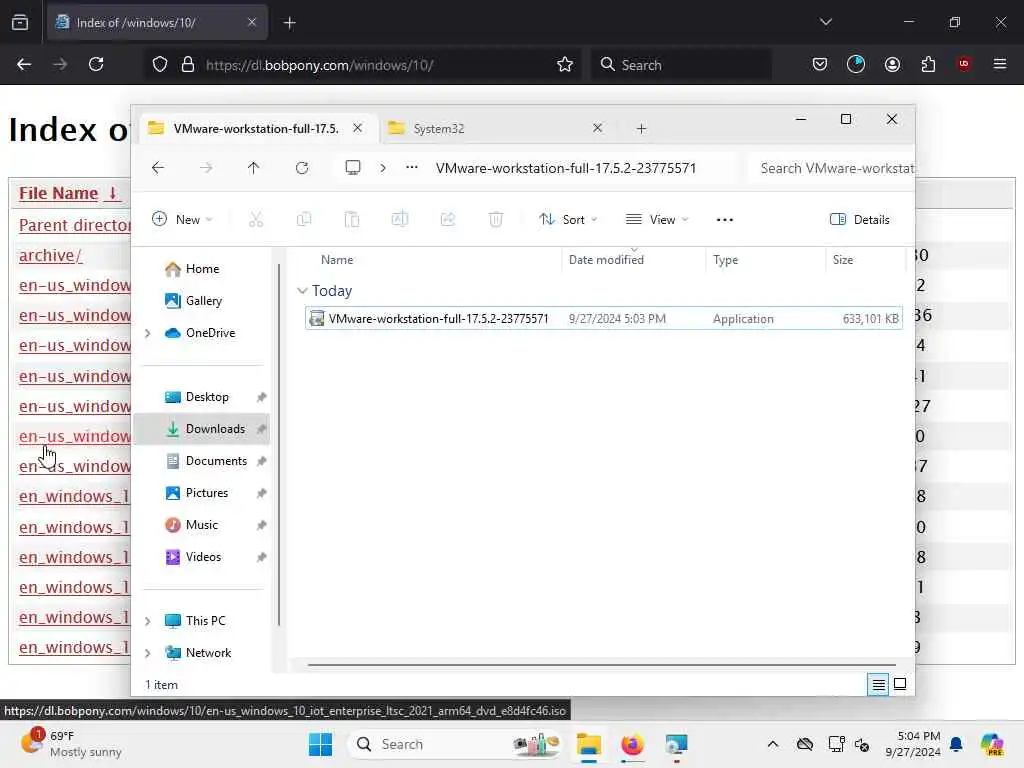Click the Delete trash icon
The height and width of the screenshot is (768, 1024).
496,219
